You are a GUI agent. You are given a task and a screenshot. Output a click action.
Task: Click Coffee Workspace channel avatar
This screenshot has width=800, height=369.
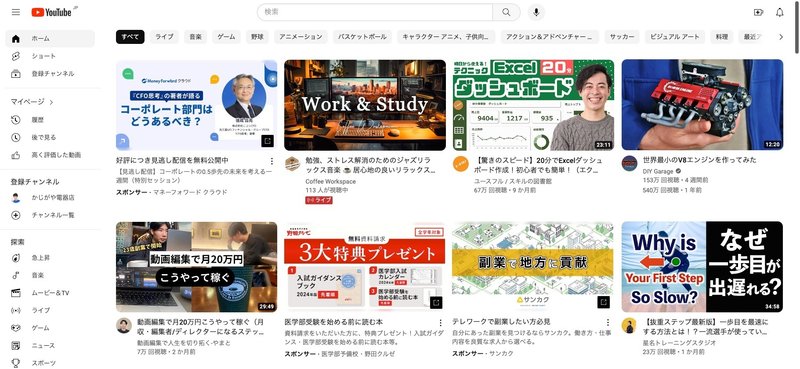(292, 164)
